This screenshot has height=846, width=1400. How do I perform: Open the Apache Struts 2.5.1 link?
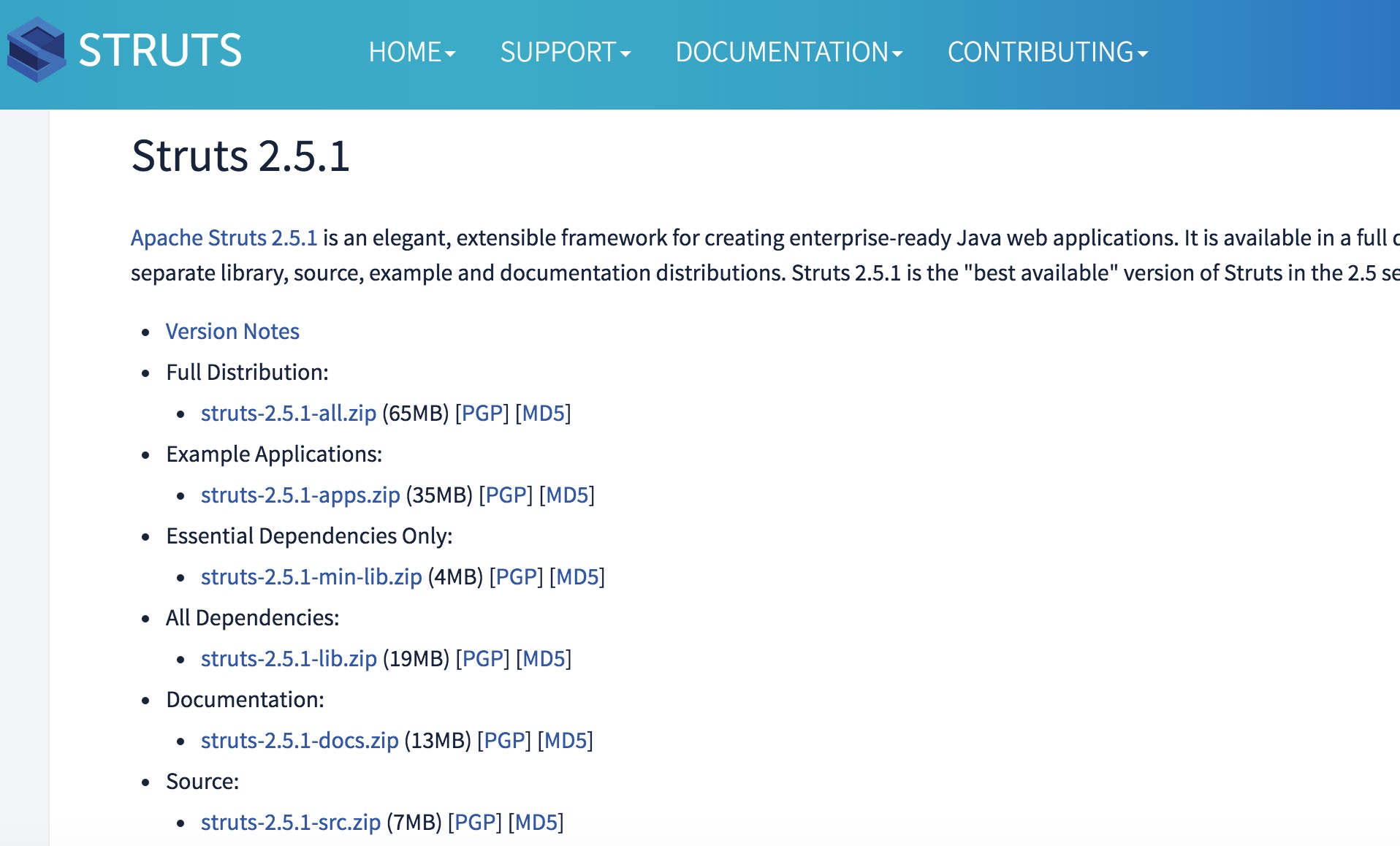coord(224,237)
